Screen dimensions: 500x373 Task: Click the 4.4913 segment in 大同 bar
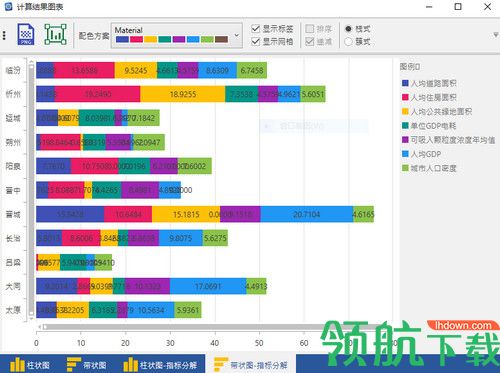(256, 286)
